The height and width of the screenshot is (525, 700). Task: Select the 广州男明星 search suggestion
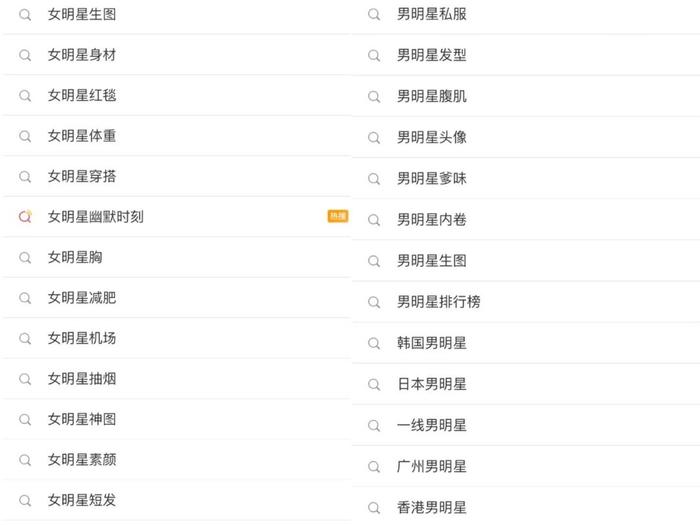(x=526, y=467)
